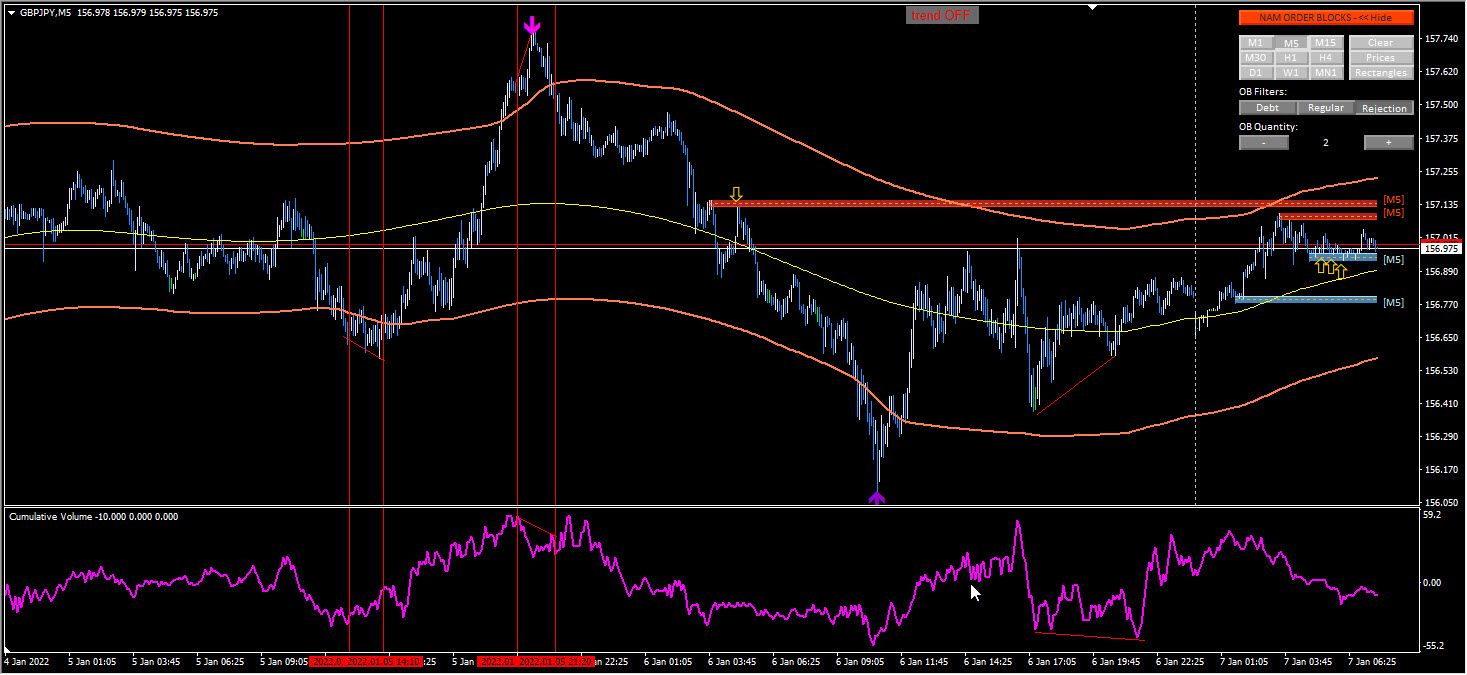
Task: Select the short second red order block
Action: tap(1328, 216)
